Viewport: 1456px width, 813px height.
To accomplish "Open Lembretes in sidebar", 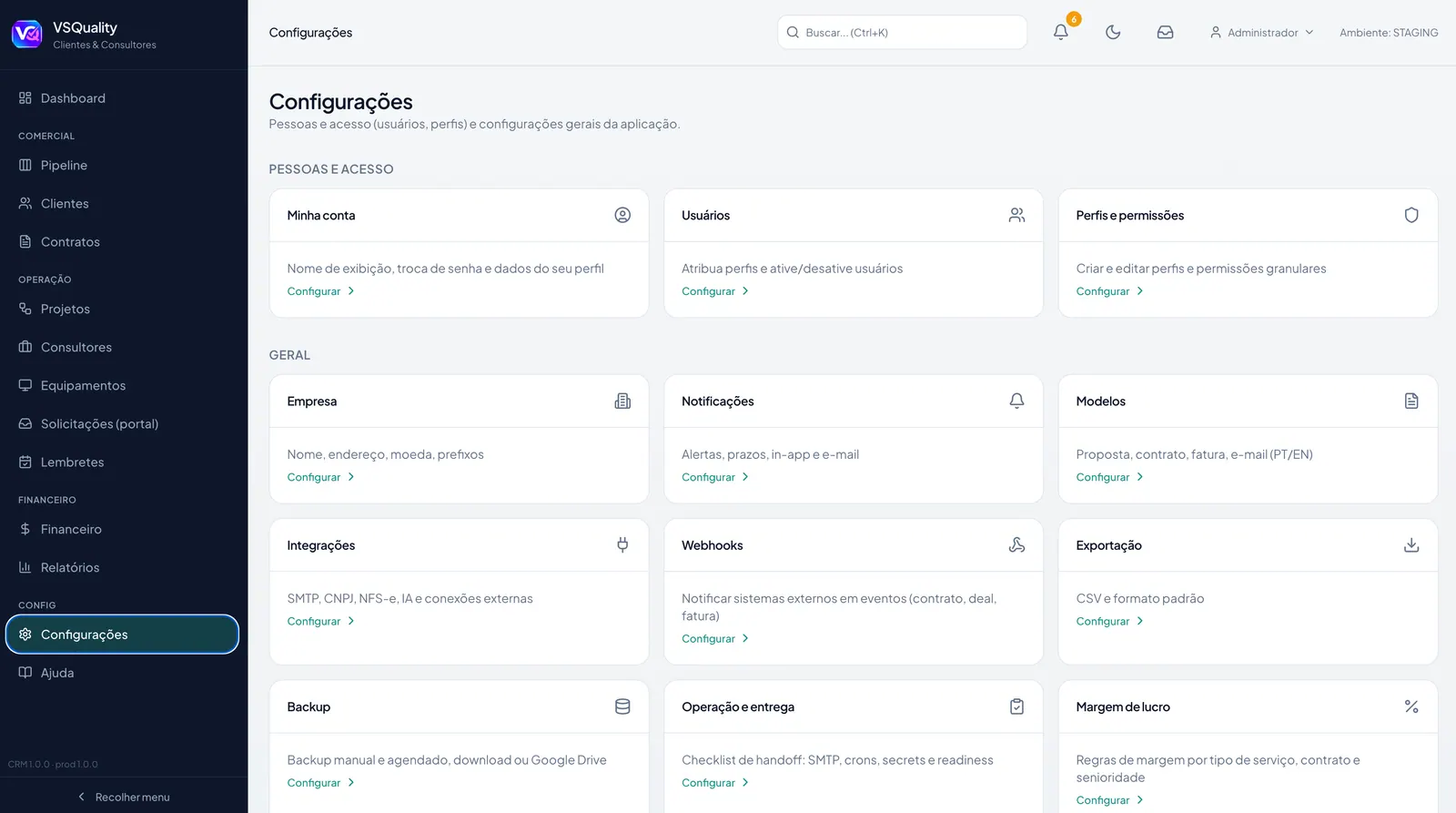I will (x=123, y=462).
